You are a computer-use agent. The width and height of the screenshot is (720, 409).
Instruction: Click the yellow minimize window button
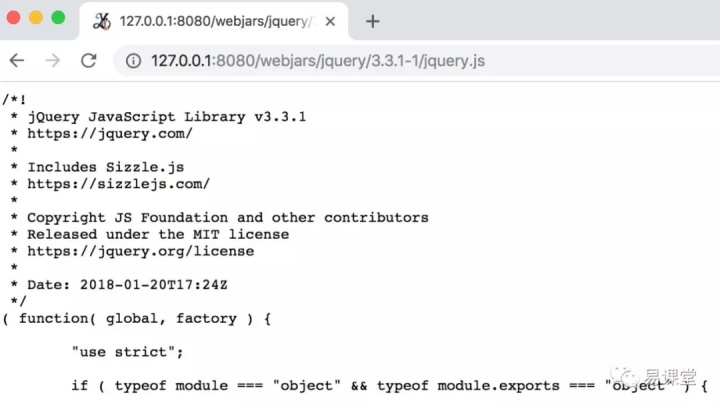[x=36, y=18]
